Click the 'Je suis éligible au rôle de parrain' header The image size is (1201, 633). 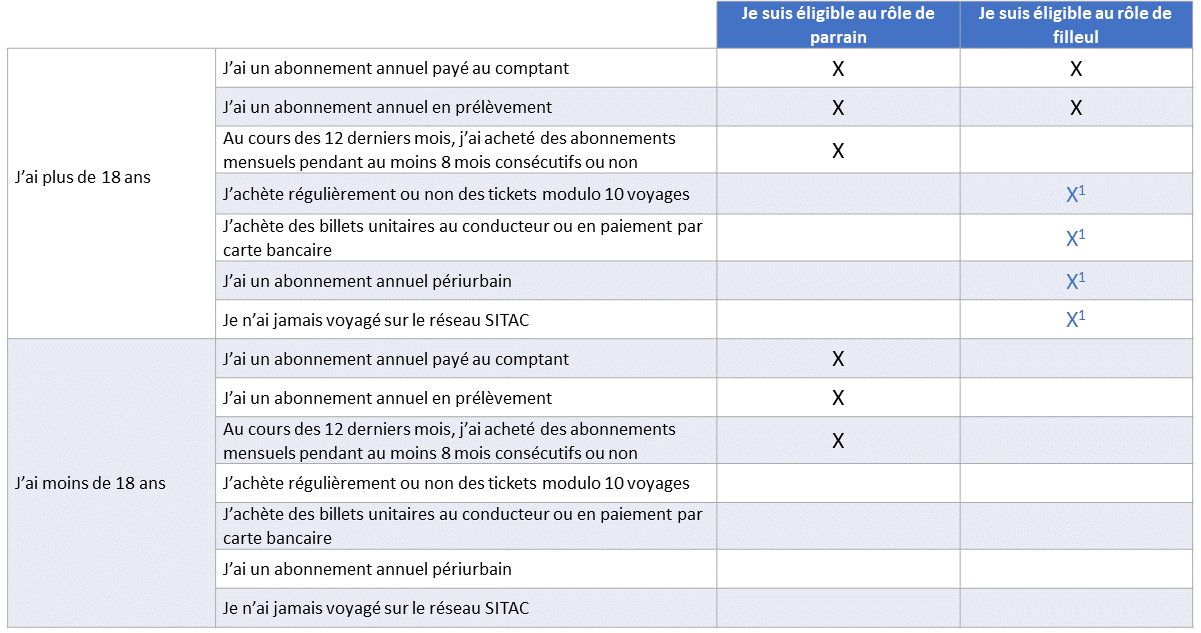838,25
